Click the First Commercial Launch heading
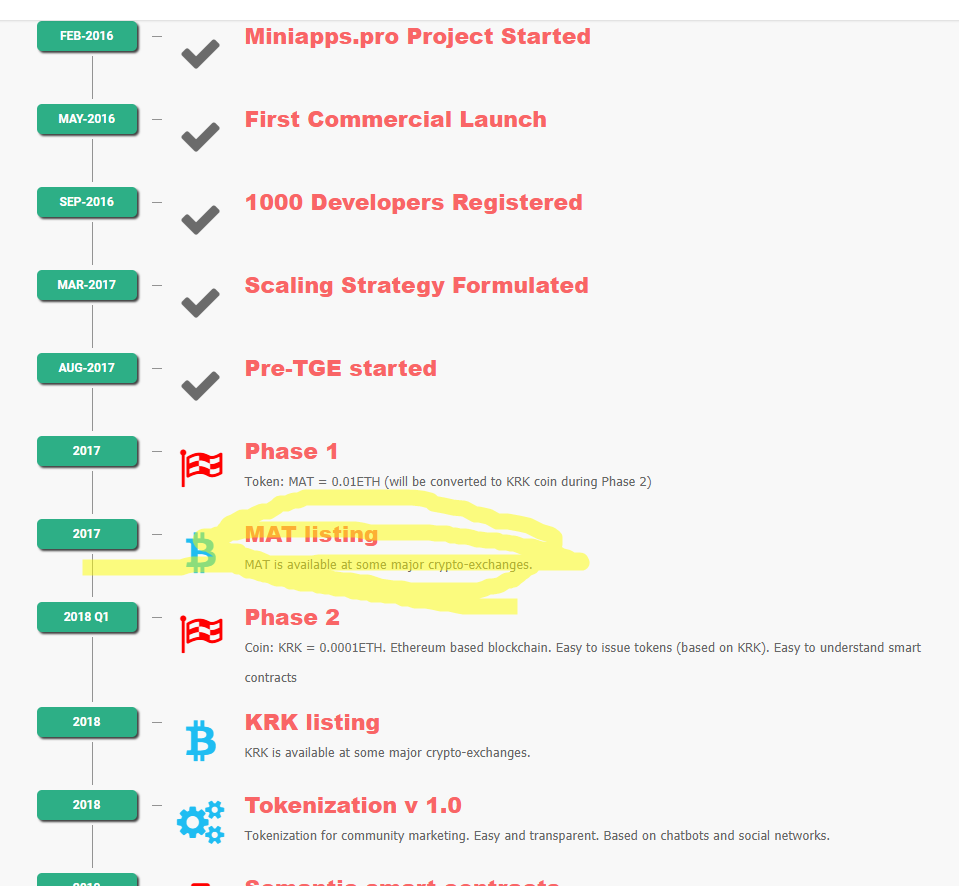959x886 pixels. (396, 119)
